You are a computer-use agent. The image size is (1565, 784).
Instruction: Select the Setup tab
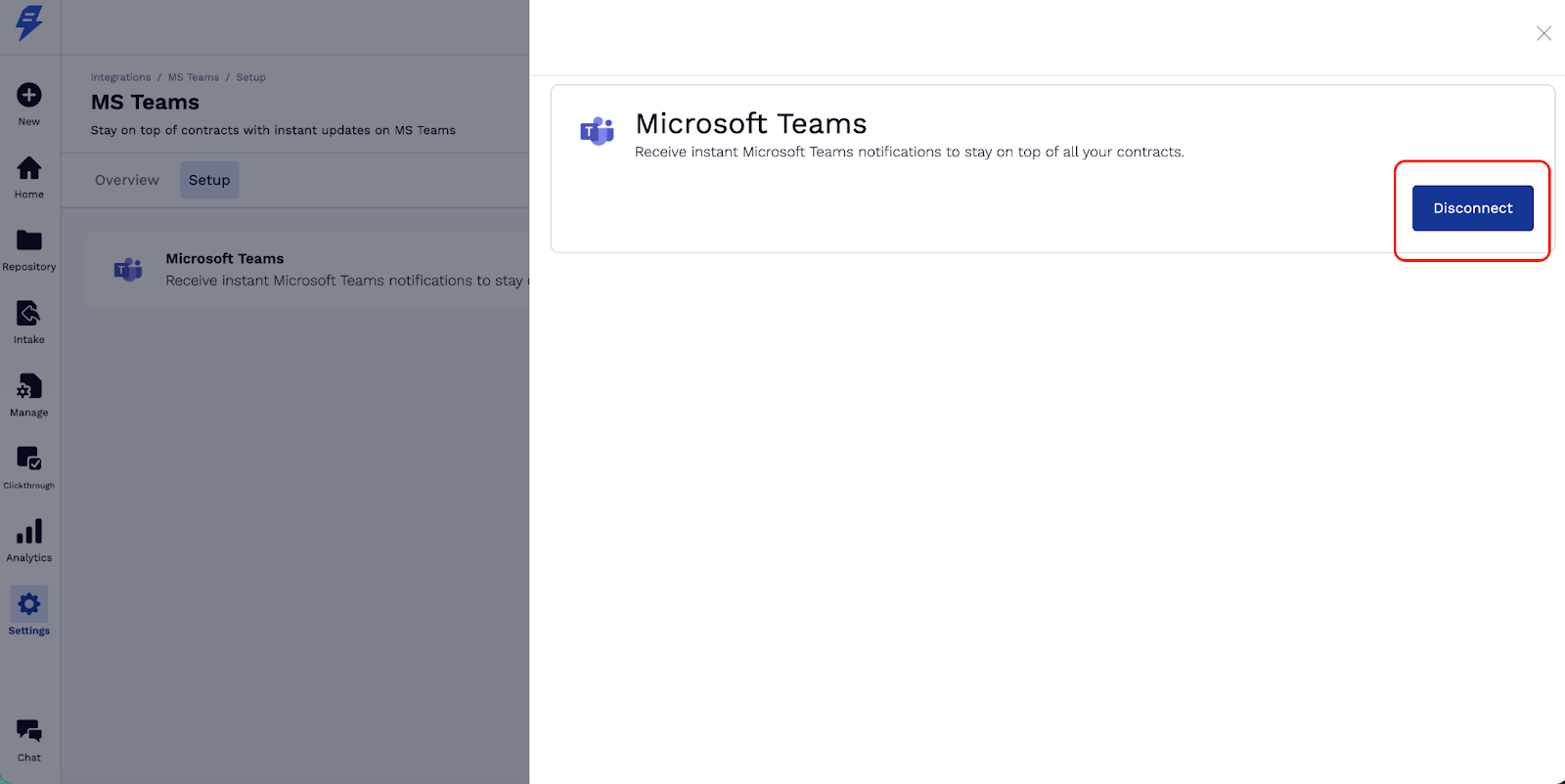[x=209, y=180]
